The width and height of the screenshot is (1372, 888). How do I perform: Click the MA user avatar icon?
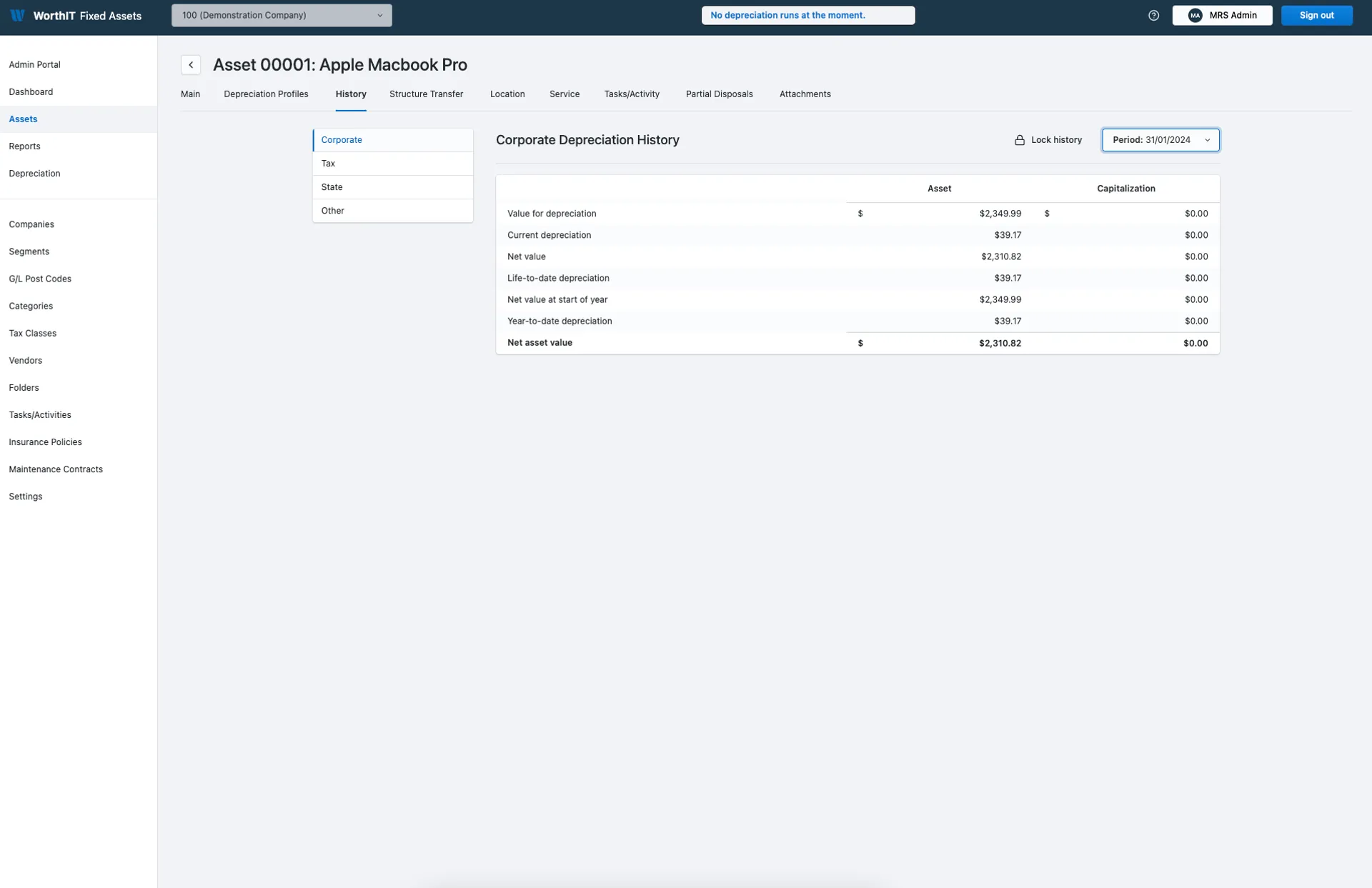[x=1195, y=15]
